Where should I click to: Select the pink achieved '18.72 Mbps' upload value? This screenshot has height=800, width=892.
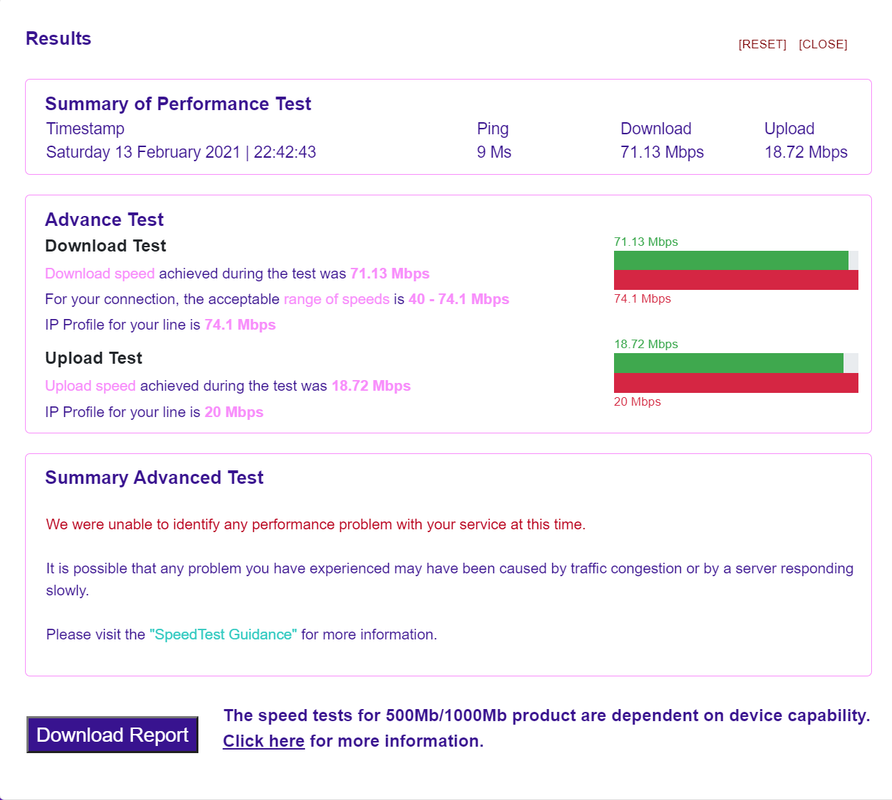(x=371, y=386)
